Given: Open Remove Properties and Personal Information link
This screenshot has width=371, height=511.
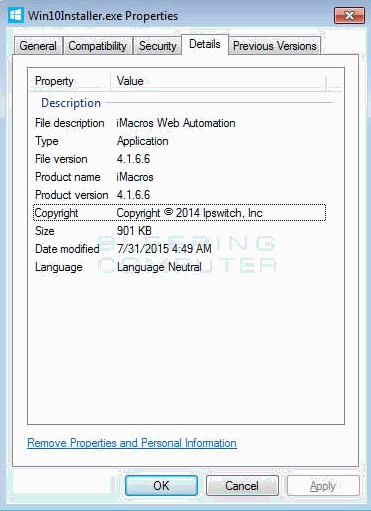Looking at the screenshot, I should tap(132, 443).
